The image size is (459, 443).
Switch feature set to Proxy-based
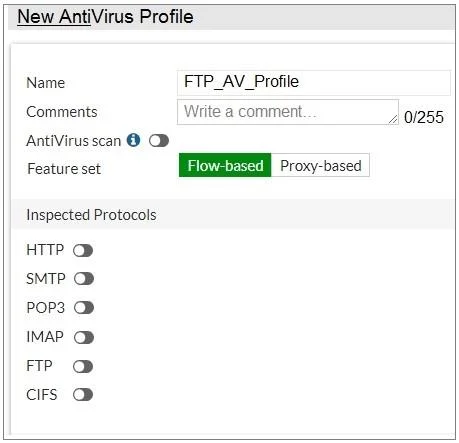320,165
